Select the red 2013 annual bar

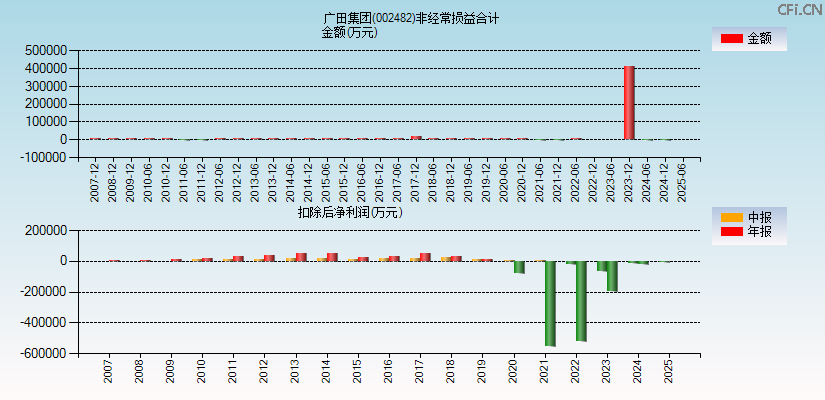tap(301, 257)
